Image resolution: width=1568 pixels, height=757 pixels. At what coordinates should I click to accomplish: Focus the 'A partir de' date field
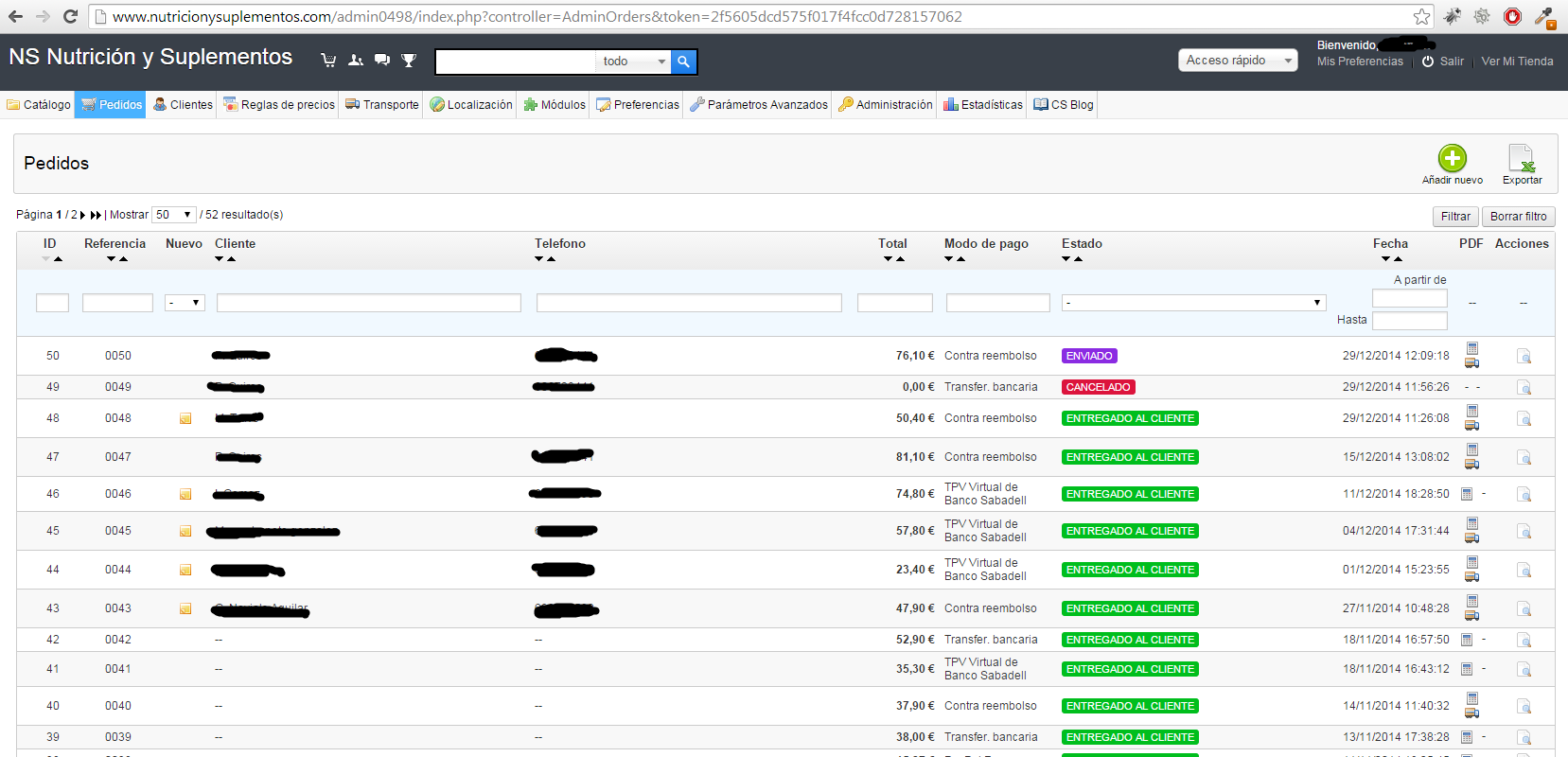tap(1410, 298)
